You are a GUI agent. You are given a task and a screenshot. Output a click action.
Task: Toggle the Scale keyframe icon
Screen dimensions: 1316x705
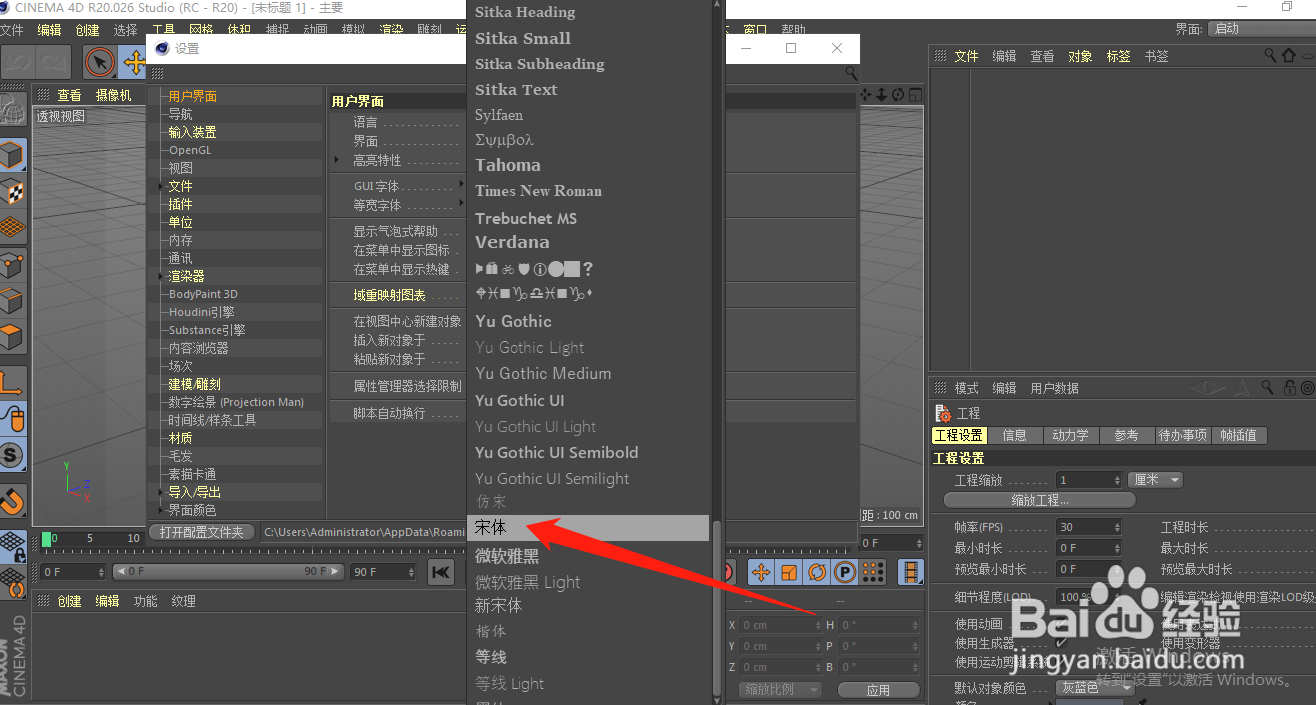[789, 572]
